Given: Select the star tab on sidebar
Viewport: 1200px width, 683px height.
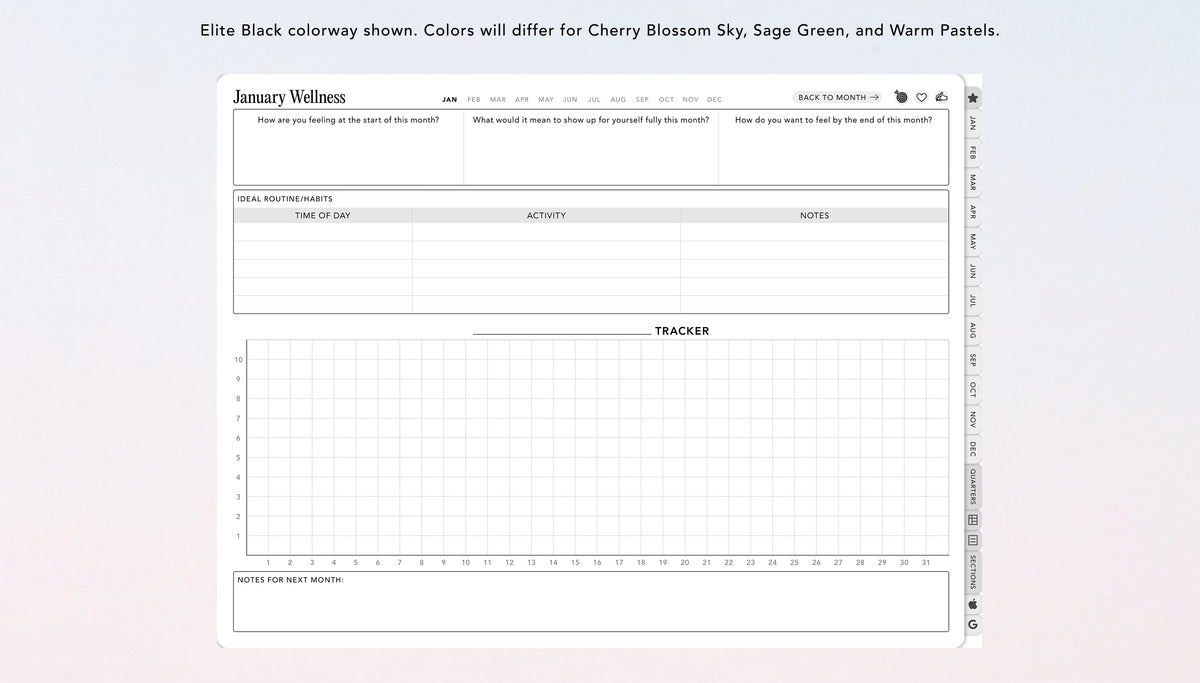Looking at the screenshot, I should (x=973, y=98).
